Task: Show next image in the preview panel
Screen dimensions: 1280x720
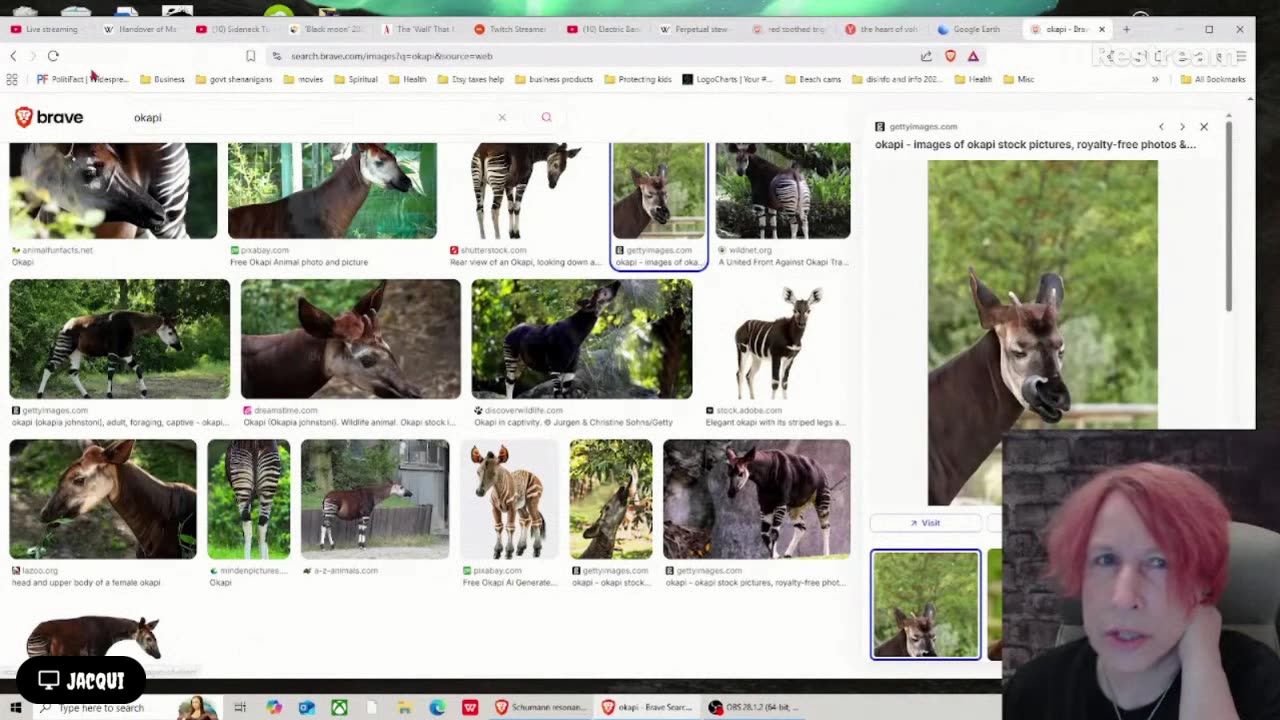Action: coord(1182,127)
